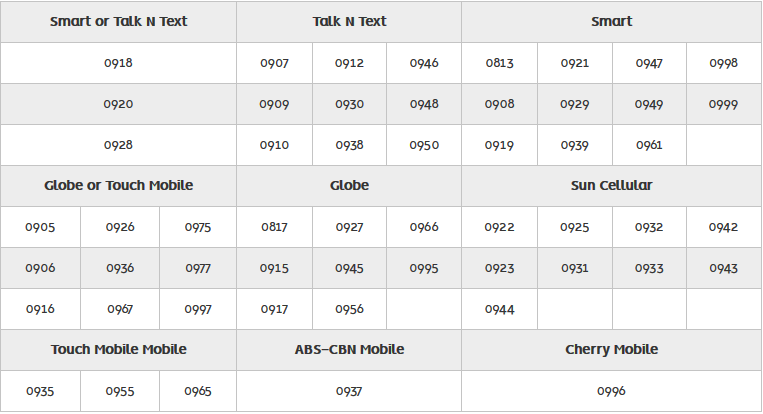Click the ABS-CBN Mobile header cell
Image resolution: width=763 pixels, height=414 pixels.
coord(349,349)
